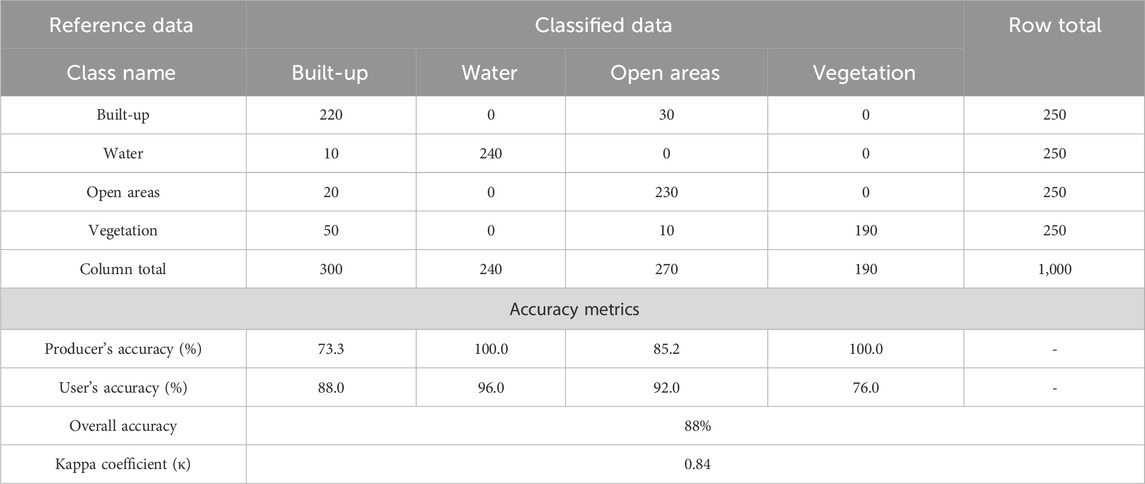Select the "Kappa coefficient (κ)" row label
1145x484 pixels.
point(123,465)
